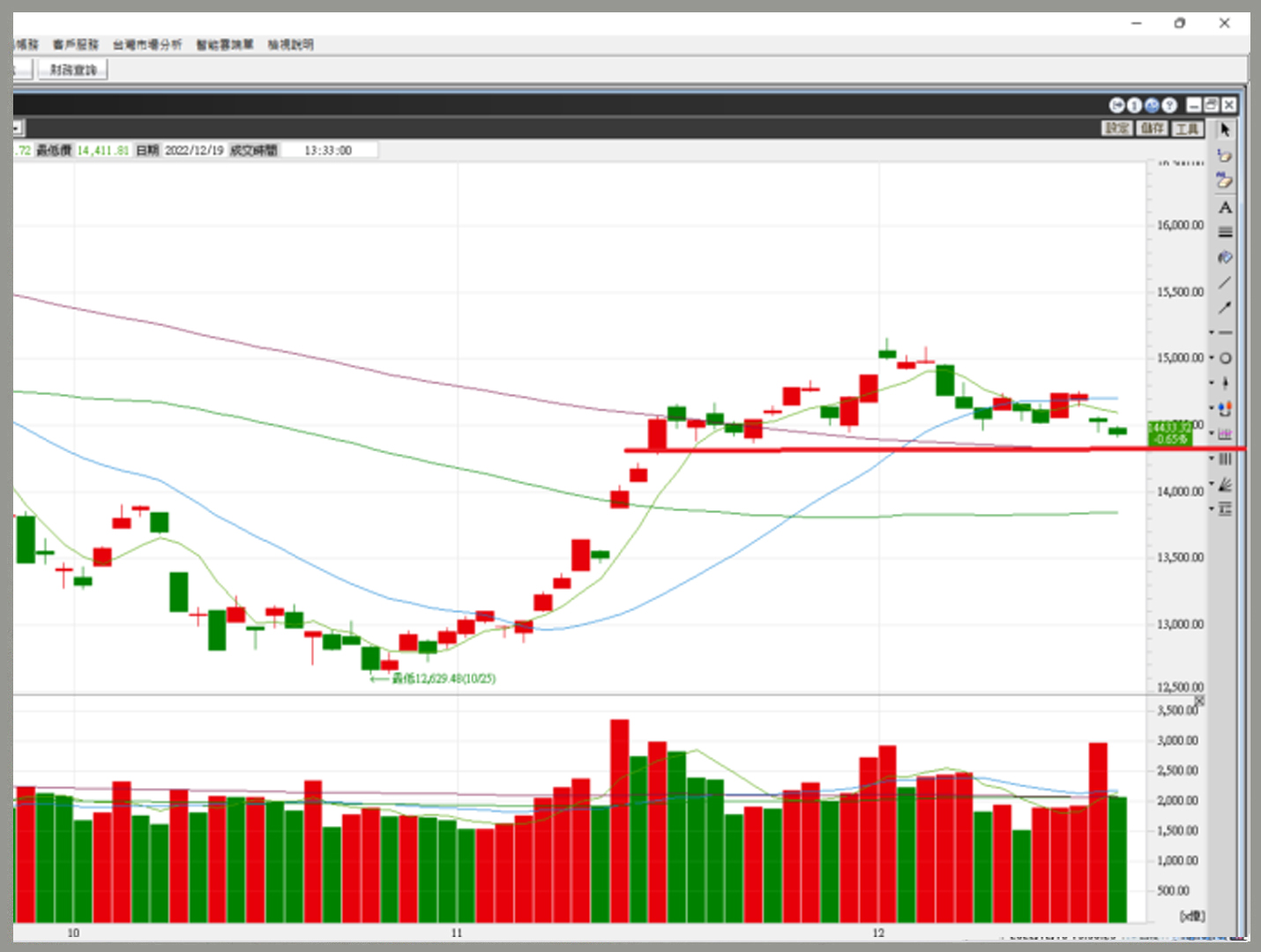Select the horizontal line tool
Image resolution: width=1261 pixels, height=952 pixels.
1226,333
